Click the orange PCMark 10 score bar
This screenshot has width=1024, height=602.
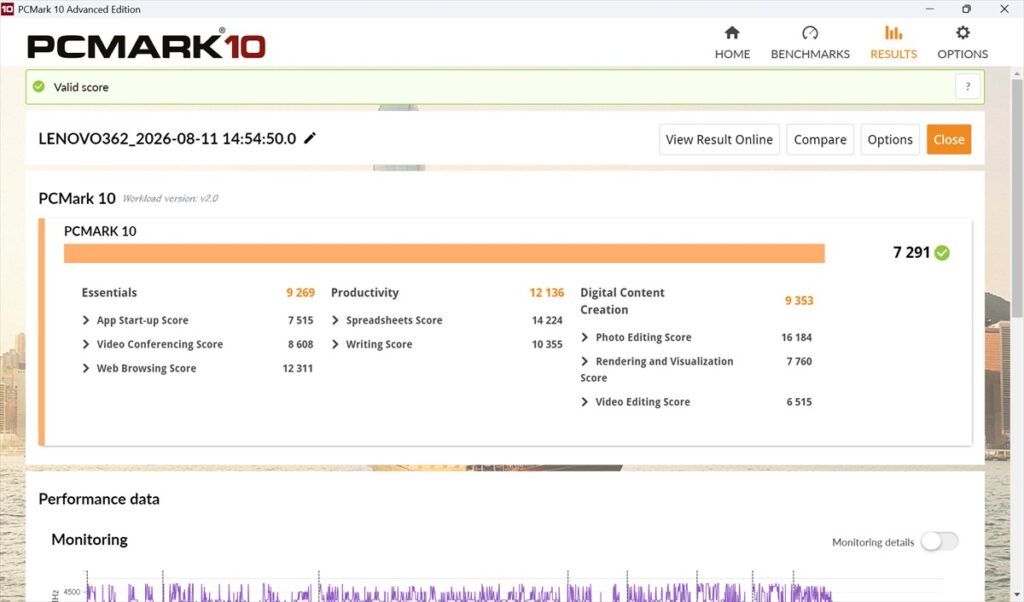(x=444, y=253)
